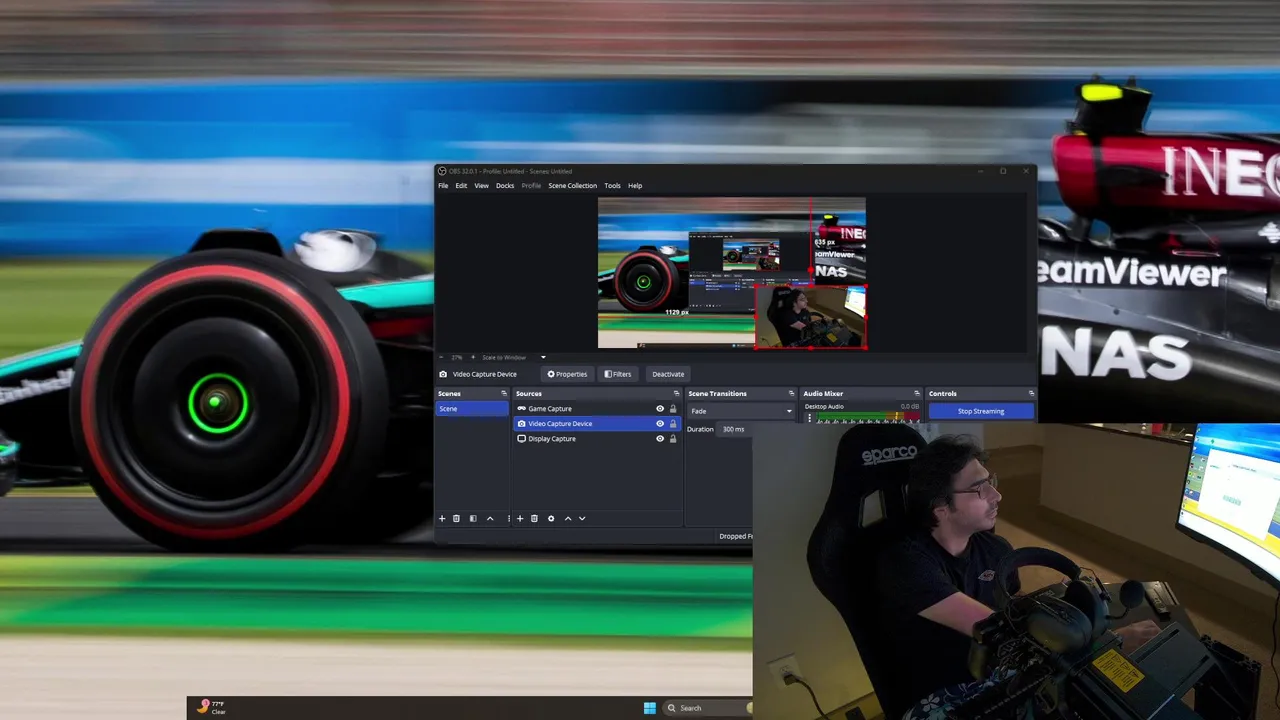The image size is (1280, 720).
Task: Click the transition Duration field
Action: 735,429
